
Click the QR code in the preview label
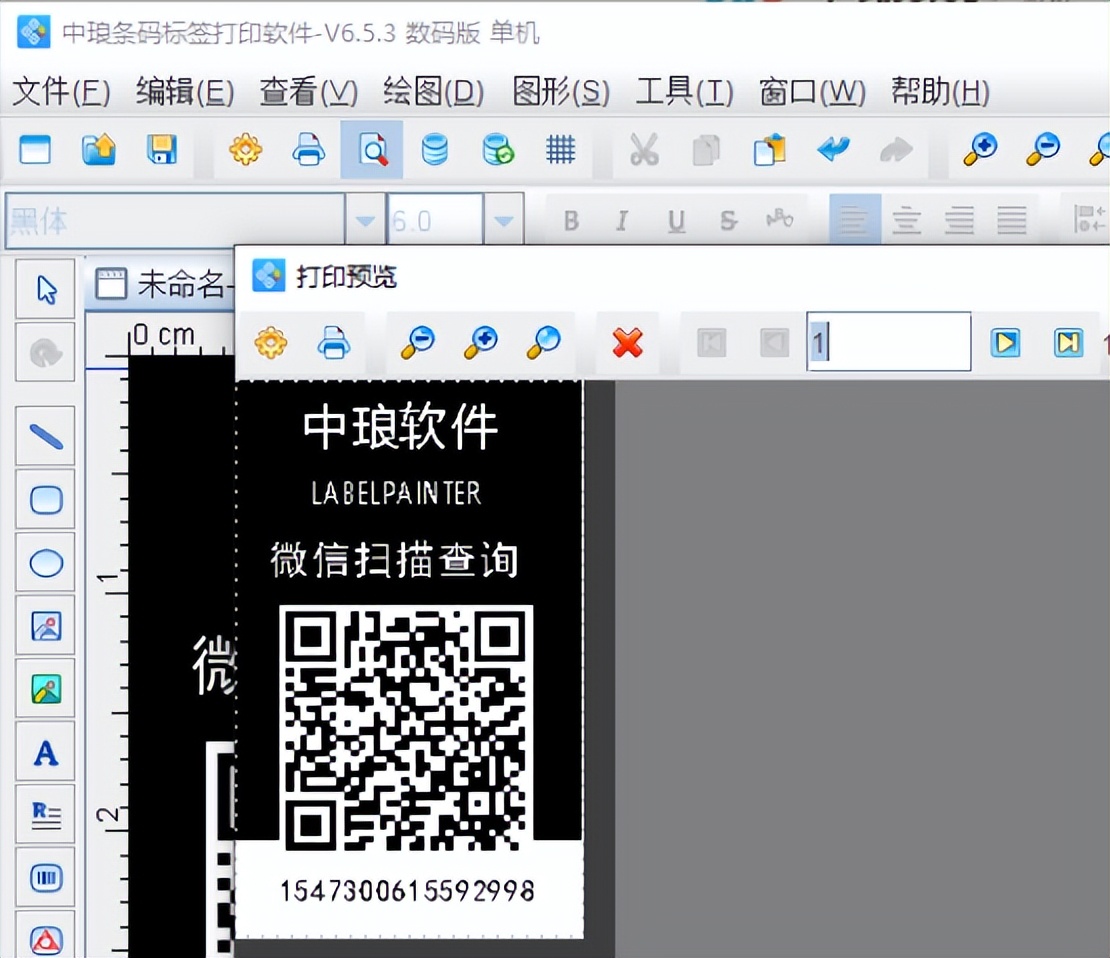coord(406,728)
